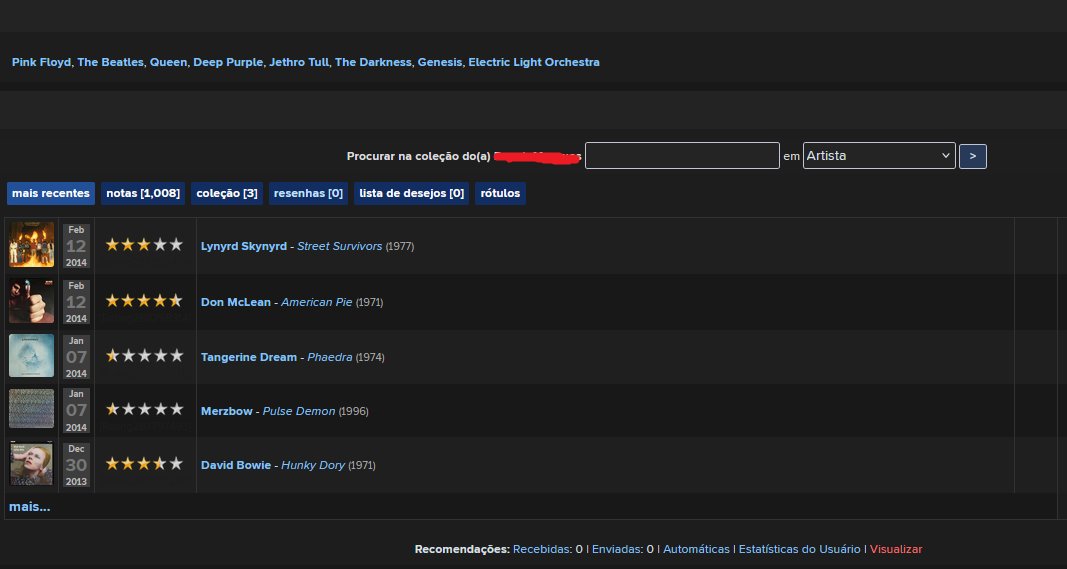Switch to the resenhas [0] tab
1067x569 pixels.
click(x=308, y=193)
